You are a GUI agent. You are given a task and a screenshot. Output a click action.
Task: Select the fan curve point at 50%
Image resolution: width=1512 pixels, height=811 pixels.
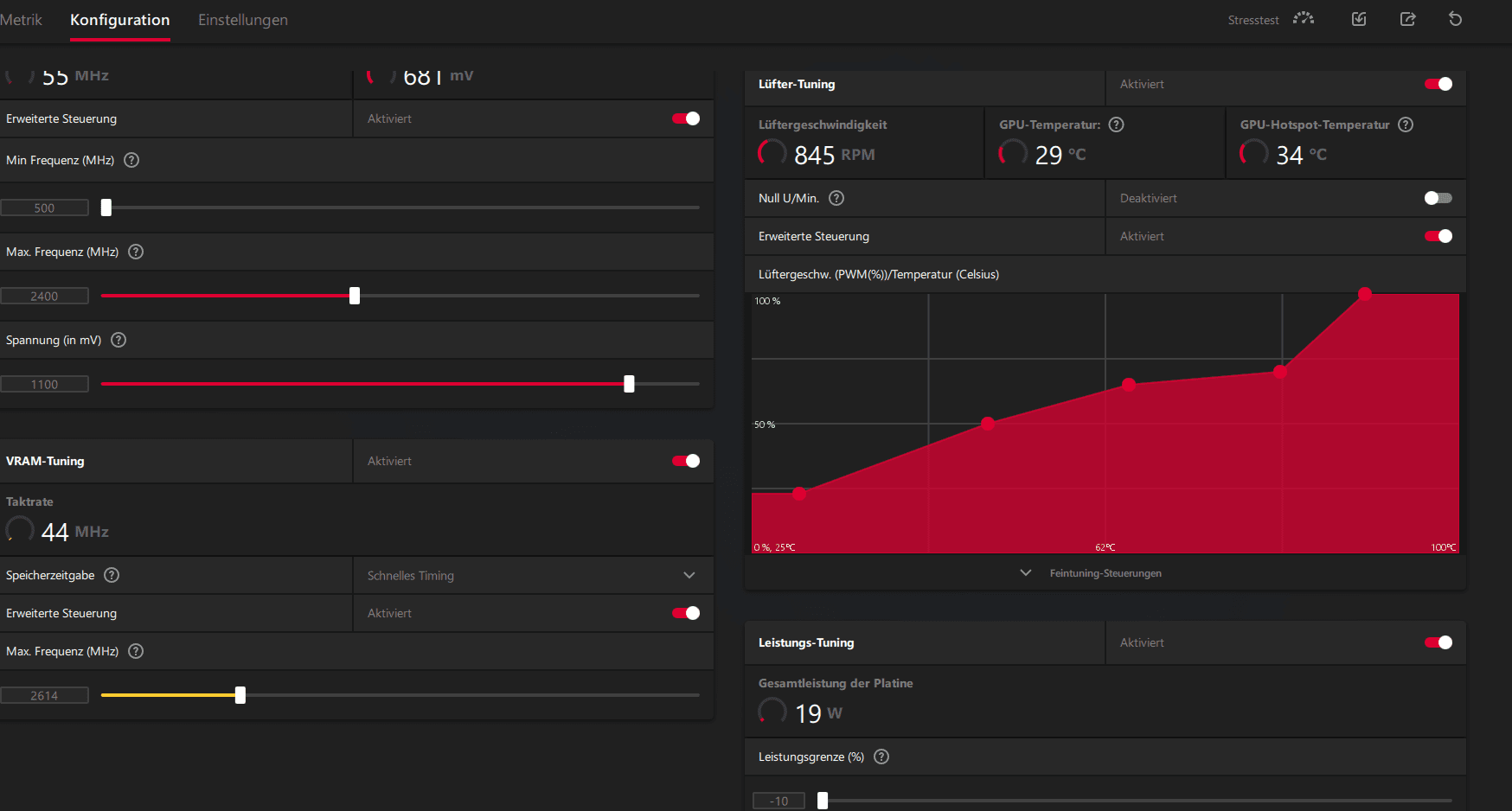tap(988, 424)
